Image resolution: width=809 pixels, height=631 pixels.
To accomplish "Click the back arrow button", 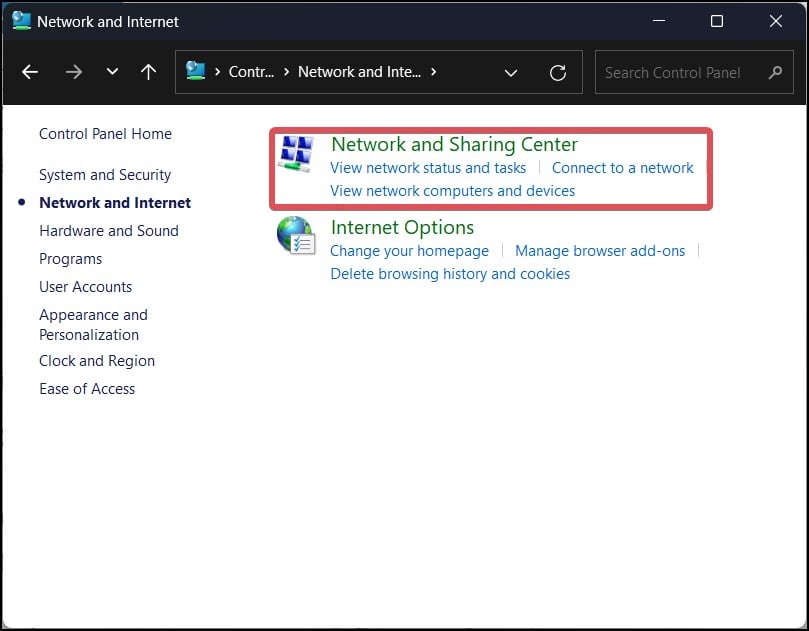I will click(30, 72).
